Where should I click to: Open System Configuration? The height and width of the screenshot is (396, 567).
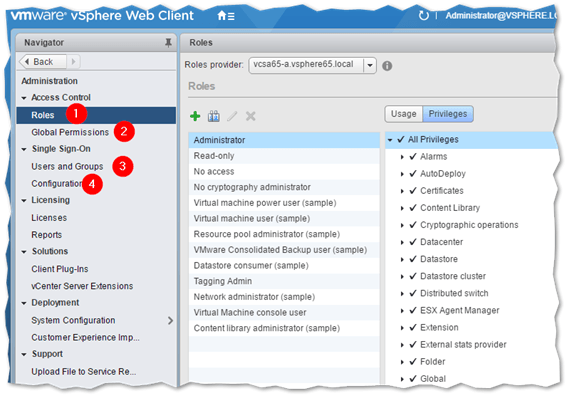point(73,320)
